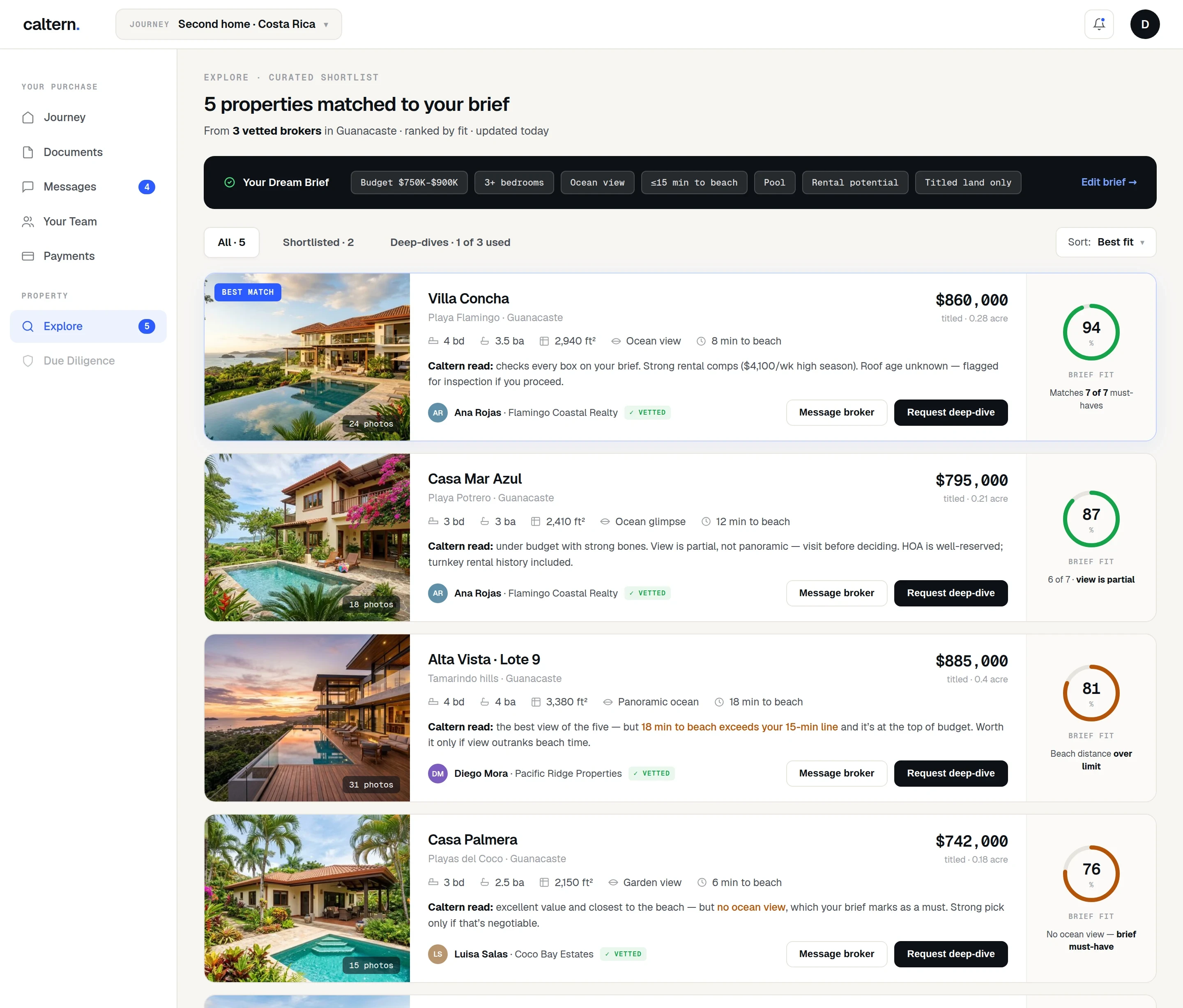
Task: Click the Explore magnifier icon
Action: tap(28, 326)
